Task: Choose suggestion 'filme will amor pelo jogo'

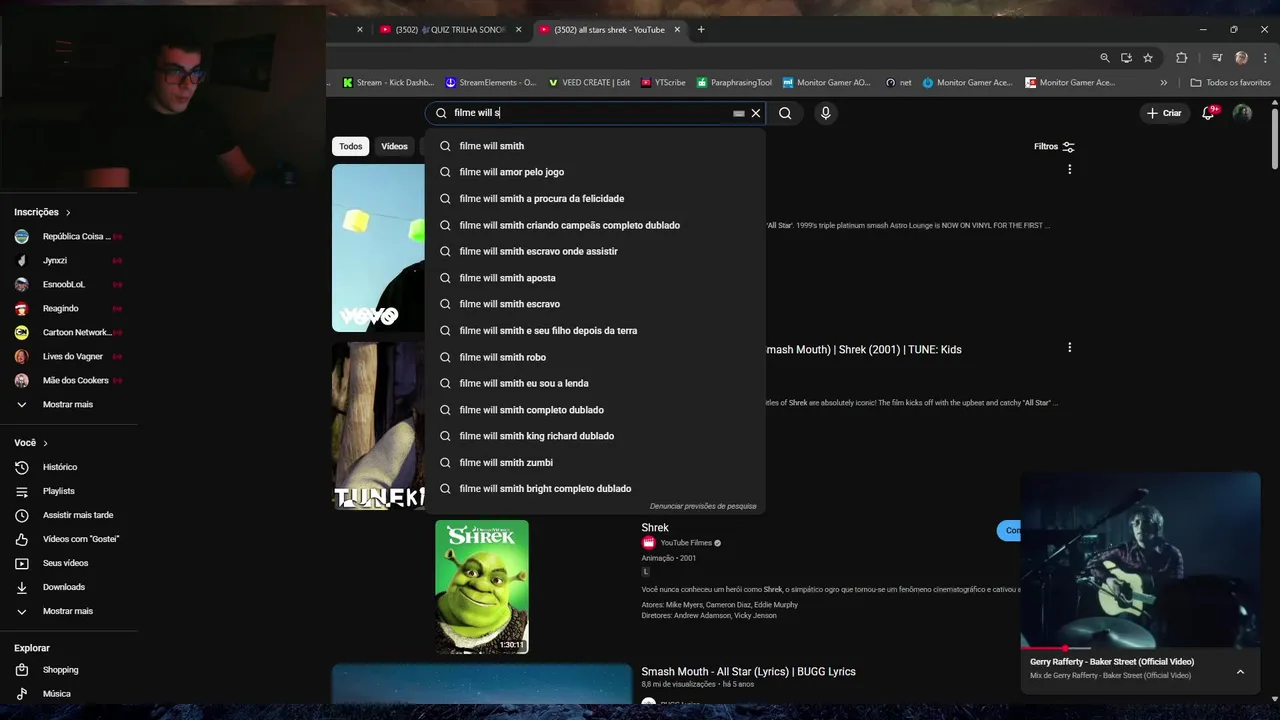Action: (x=595, y=172)
